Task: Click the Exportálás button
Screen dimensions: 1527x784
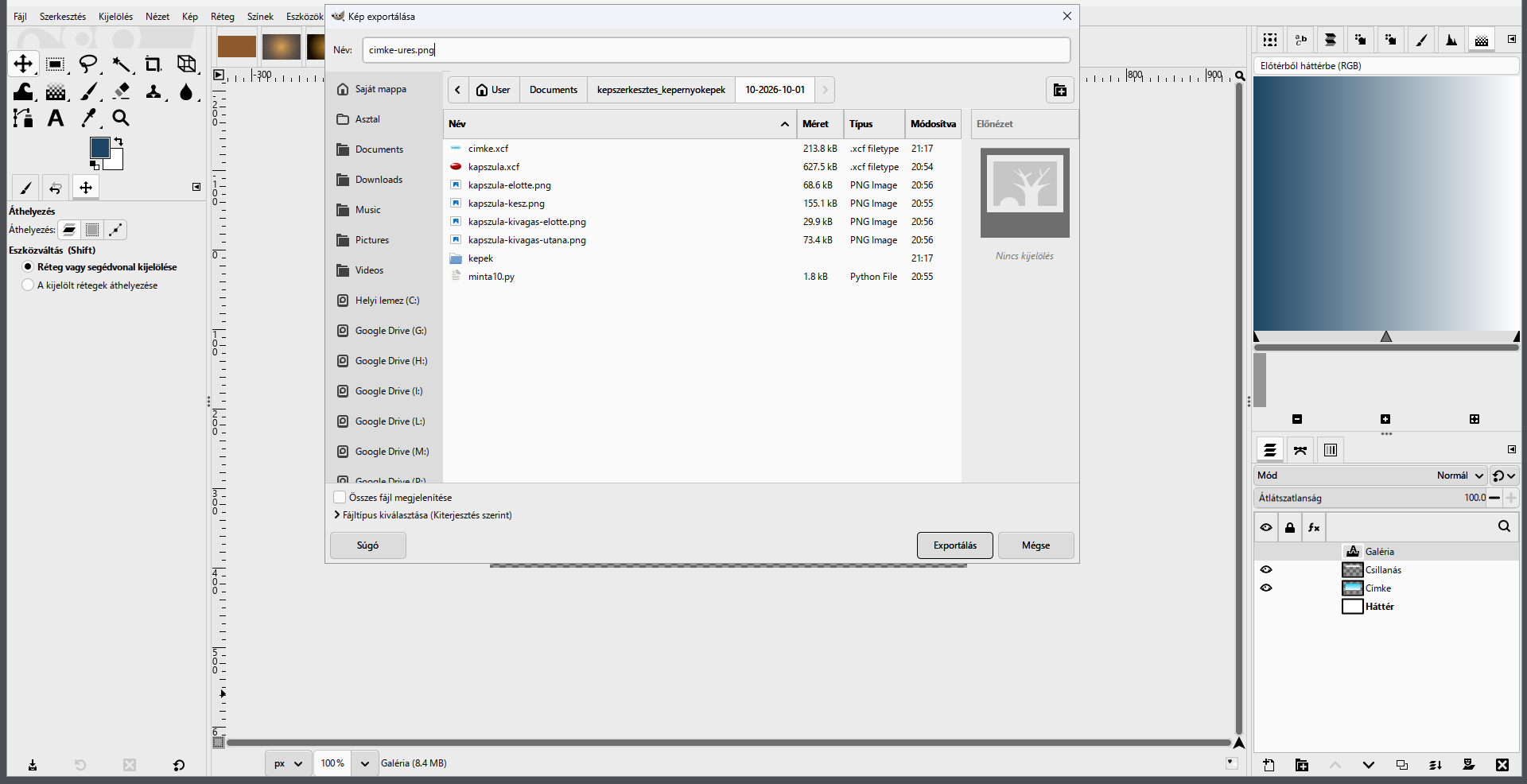Action: point(955,545)
